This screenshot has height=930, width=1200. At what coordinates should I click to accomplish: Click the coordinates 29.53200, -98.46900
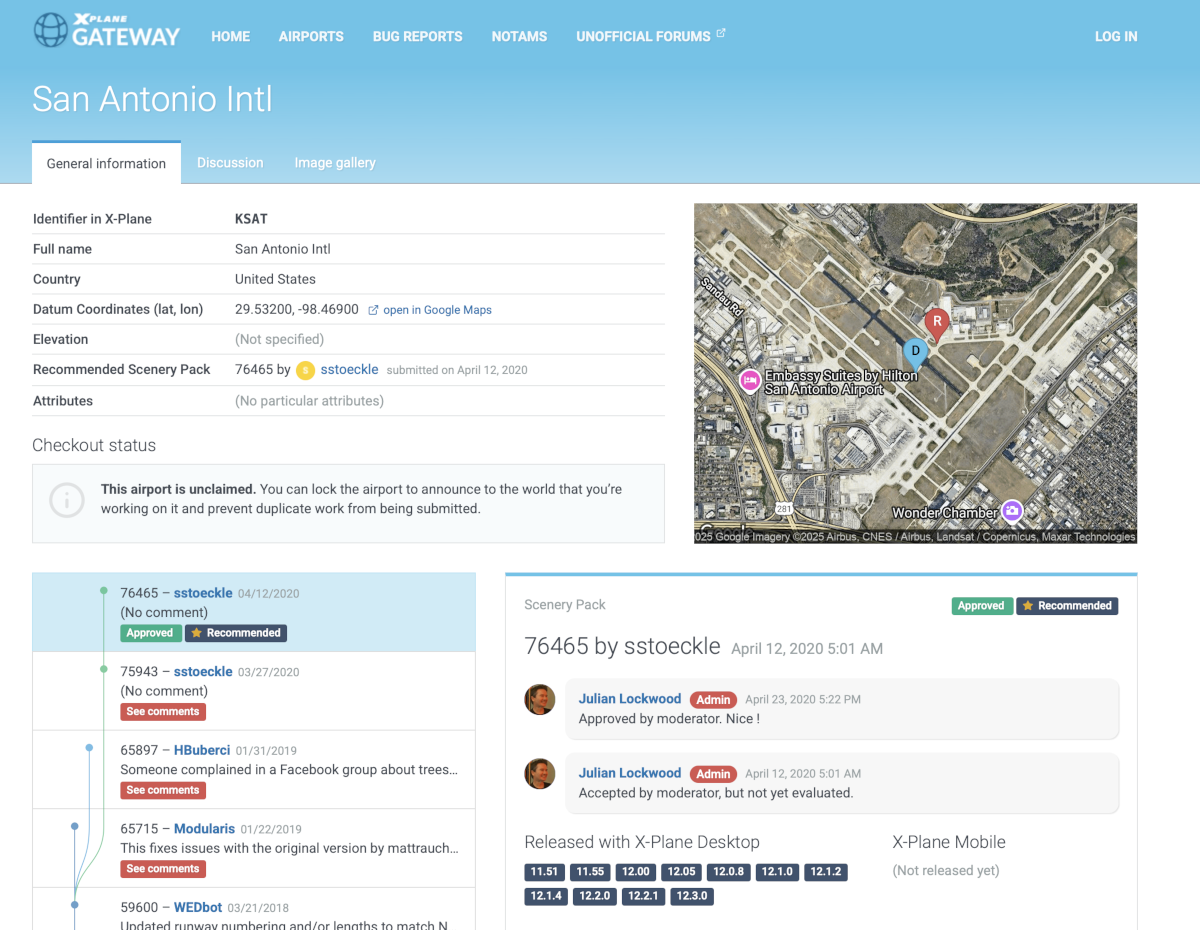coord(297,310)
